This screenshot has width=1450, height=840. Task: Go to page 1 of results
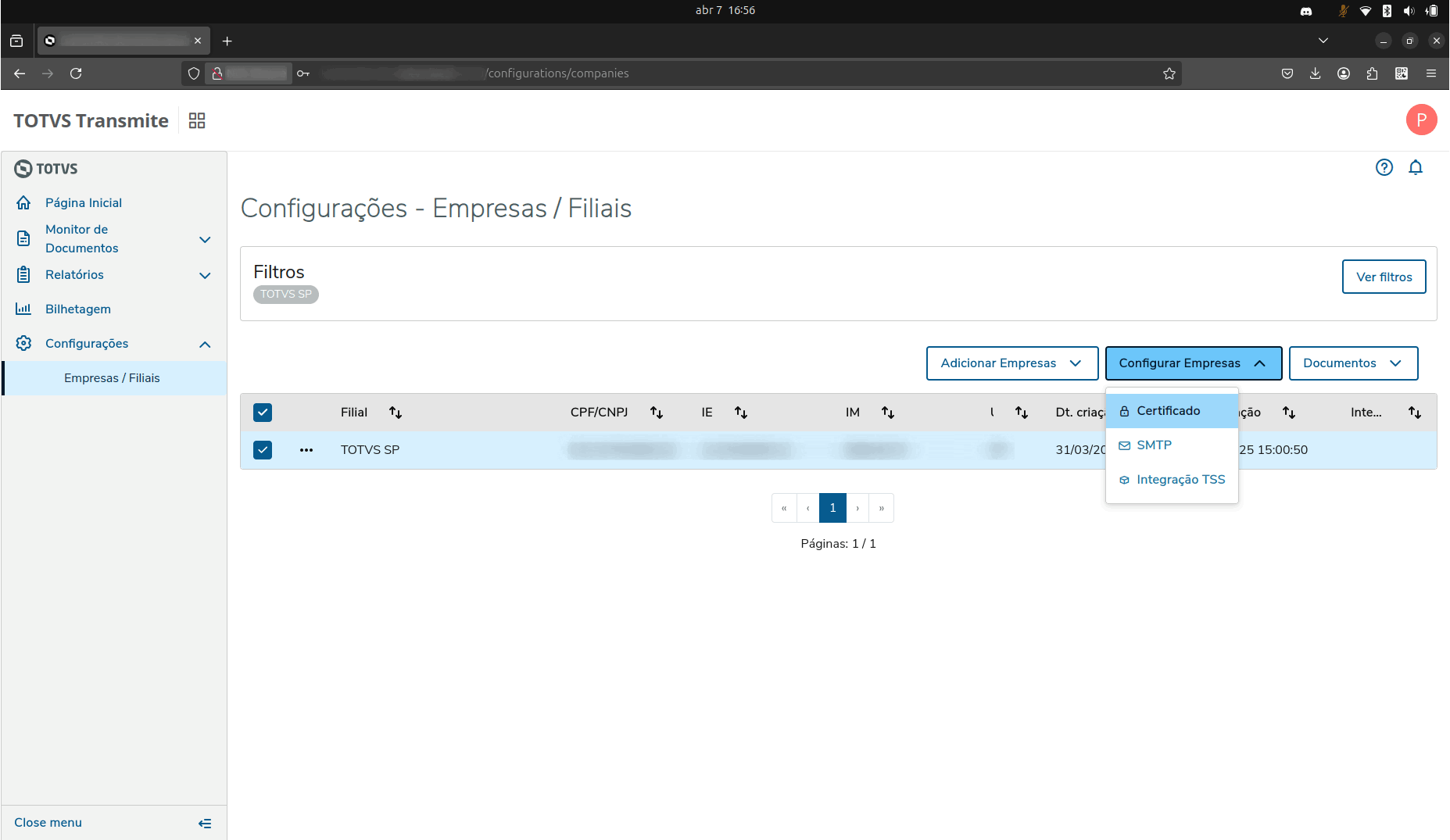(x=832, y=508)
